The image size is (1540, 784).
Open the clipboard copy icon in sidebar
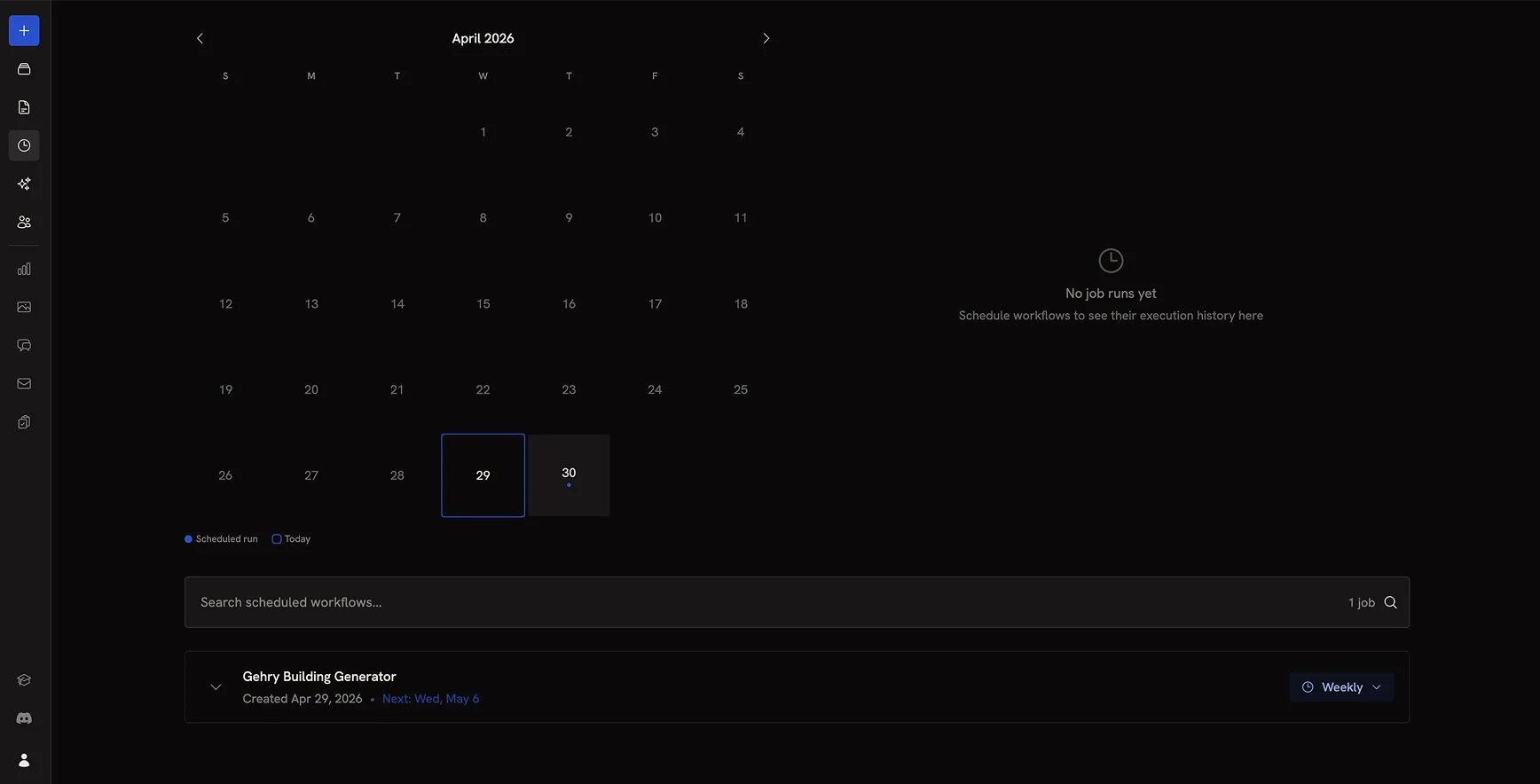coord(24,422)
